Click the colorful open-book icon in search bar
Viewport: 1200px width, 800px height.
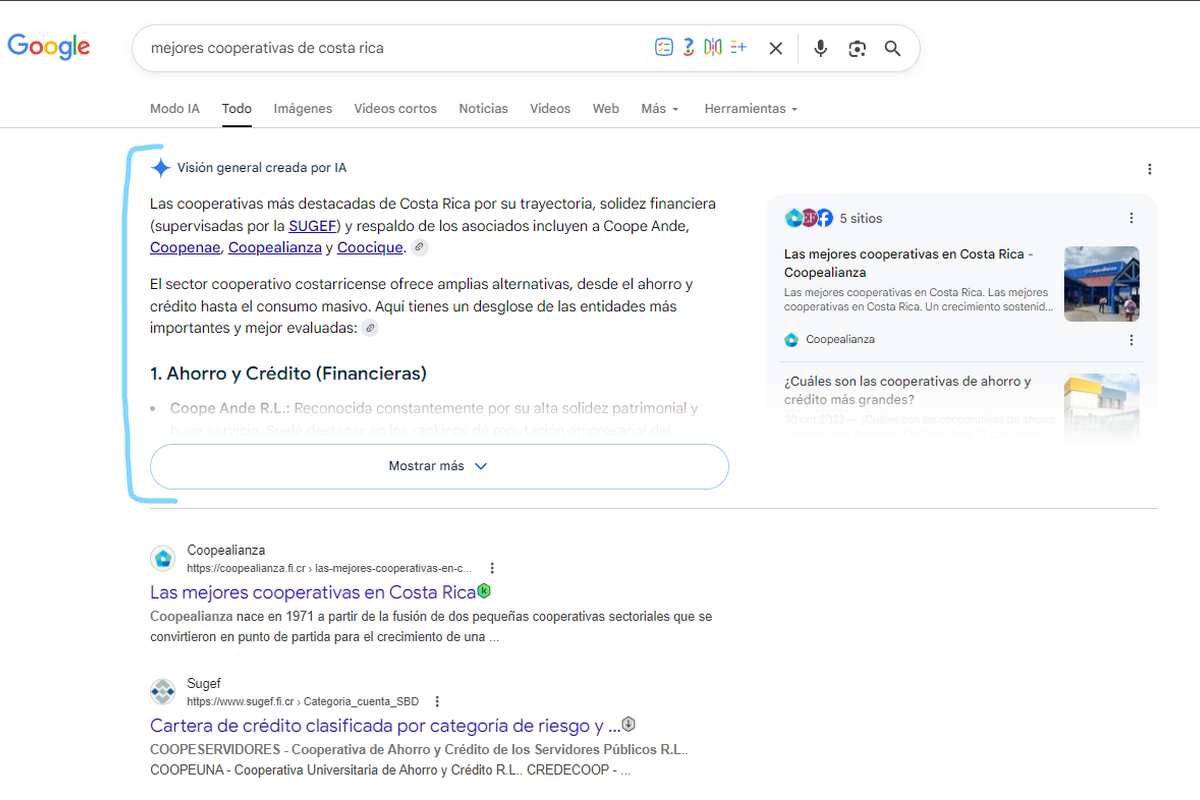[x=713, y=47]
